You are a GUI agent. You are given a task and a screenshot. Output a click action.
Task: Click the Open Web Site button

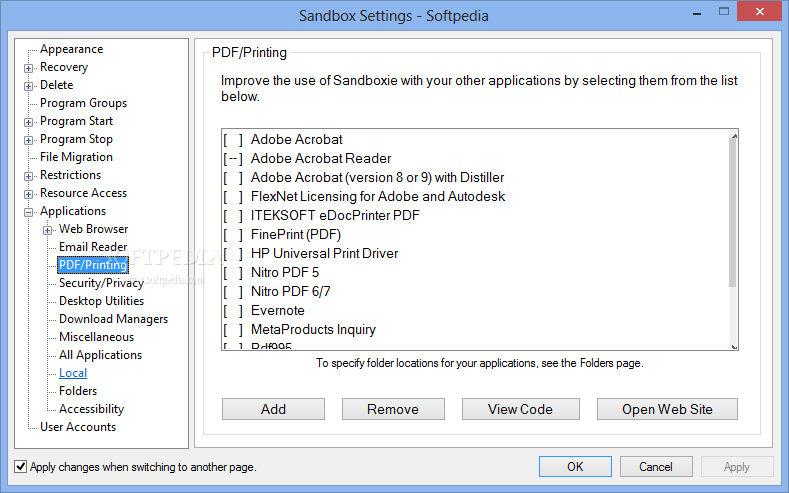pyautogui.click(x=667, y=409)
